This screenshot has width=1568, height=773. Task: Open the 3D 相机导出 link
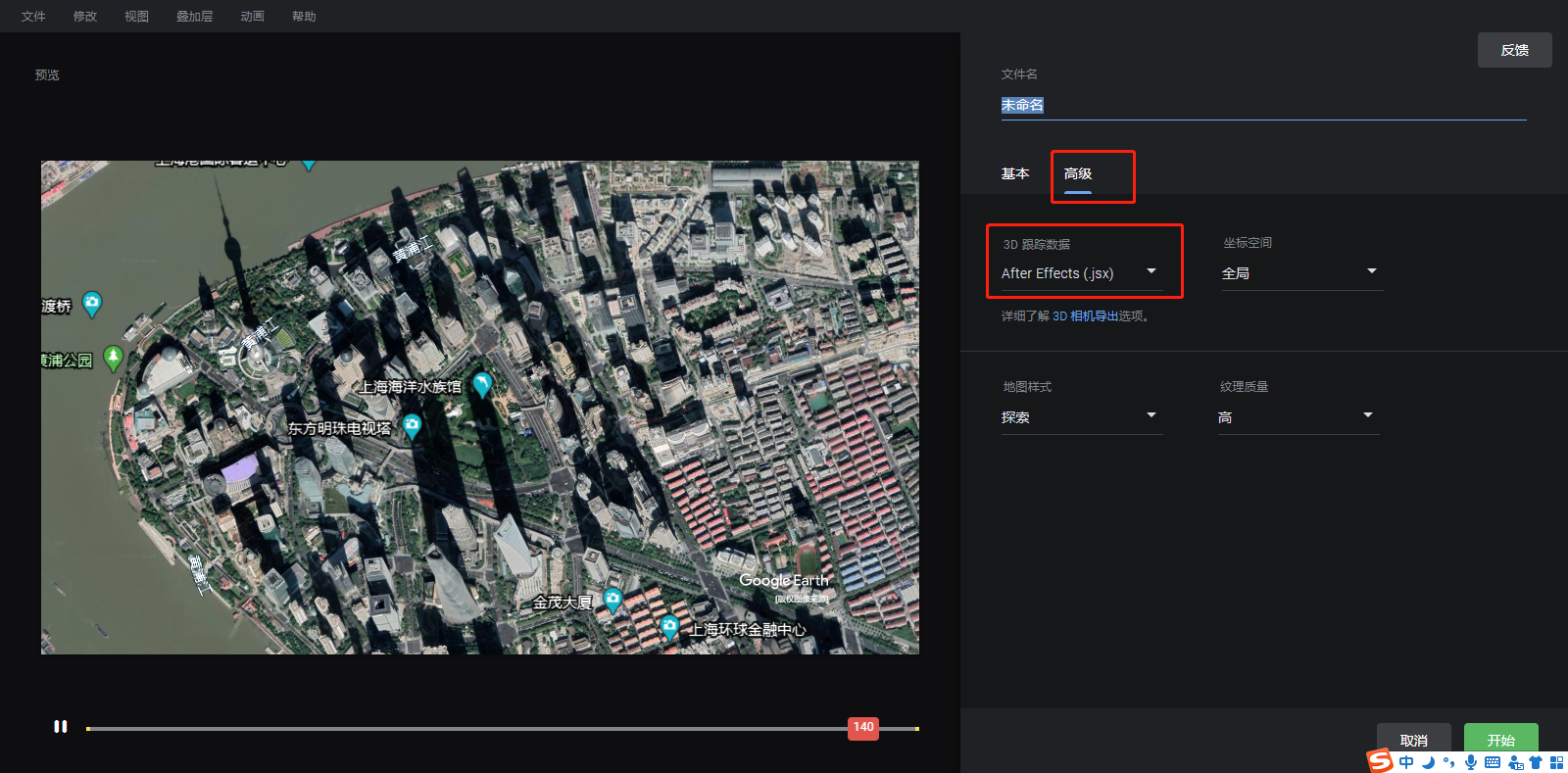coord(1085,316)
